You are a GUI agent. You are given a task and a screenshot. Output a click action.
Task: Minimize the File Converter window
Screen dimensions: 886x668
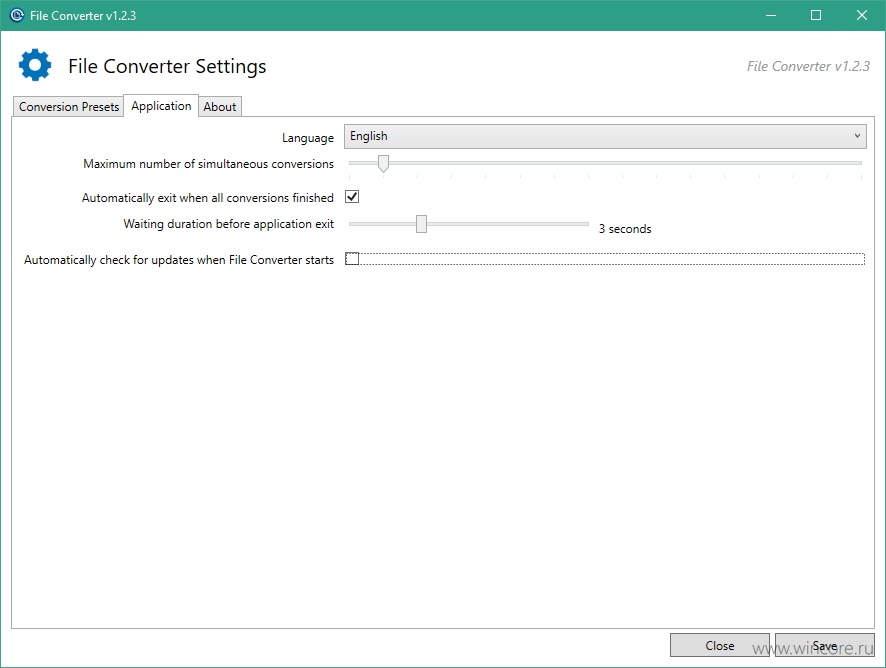(771, 15)
